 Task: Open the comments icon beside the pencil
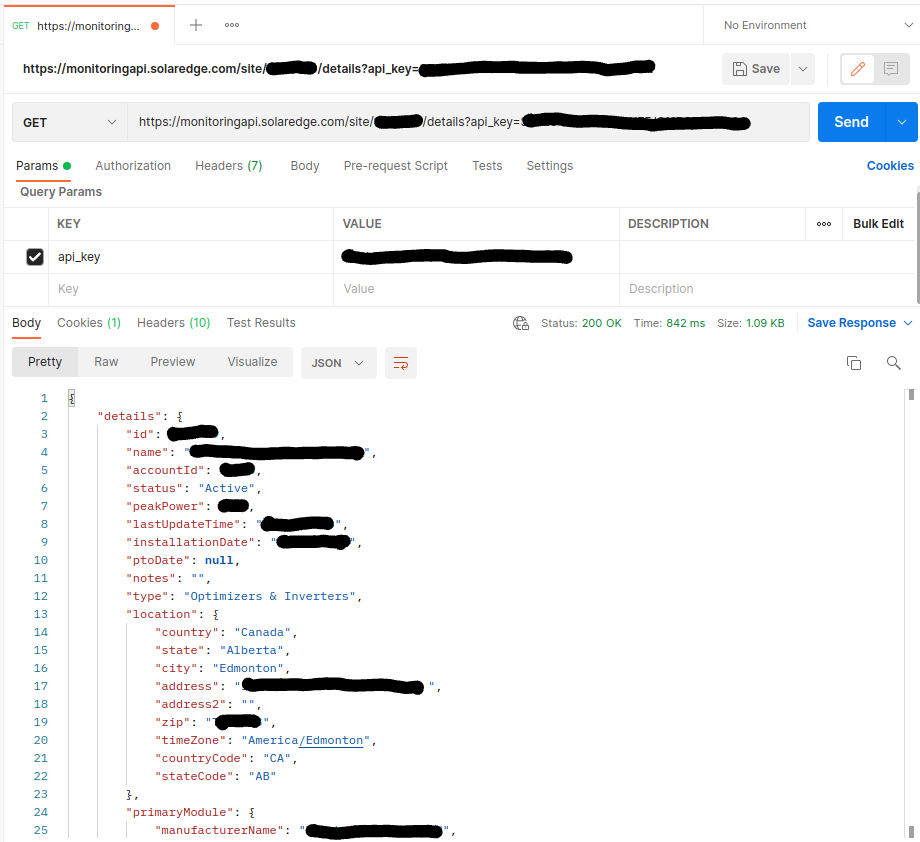pos(892,69)
